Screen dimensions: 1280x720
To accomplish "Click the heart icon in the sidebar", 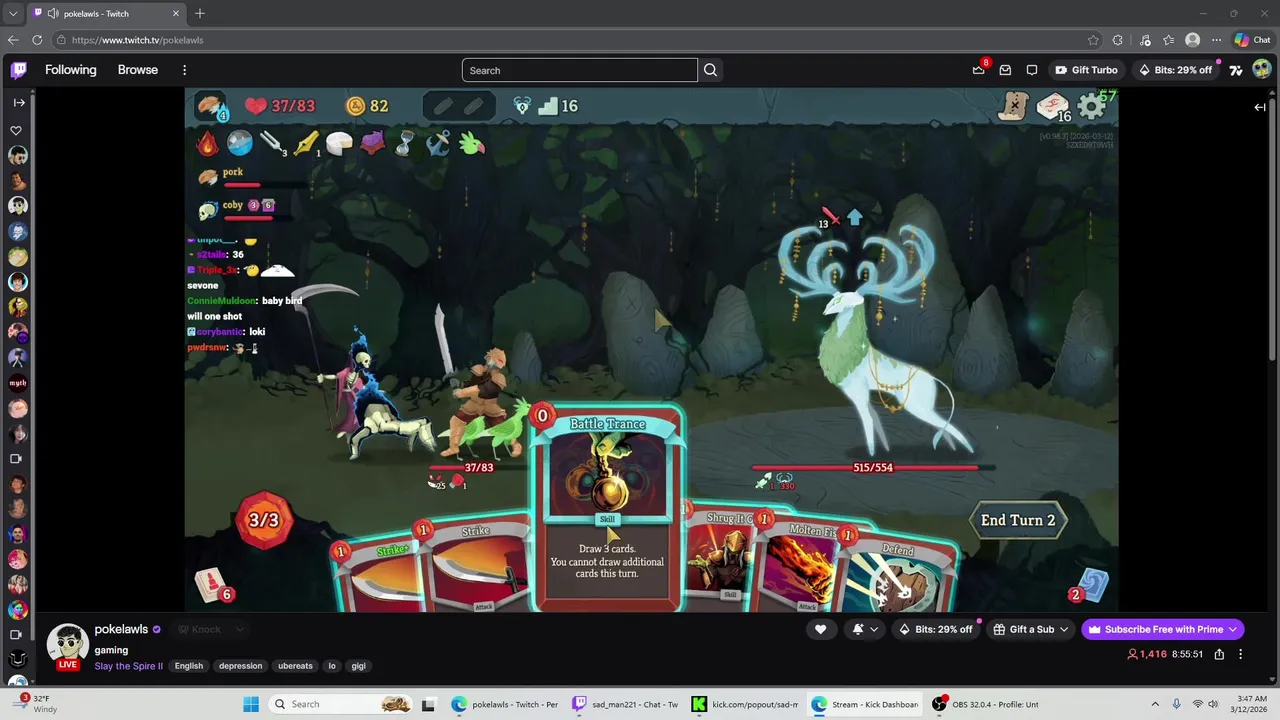I will (x=16, y=131).
